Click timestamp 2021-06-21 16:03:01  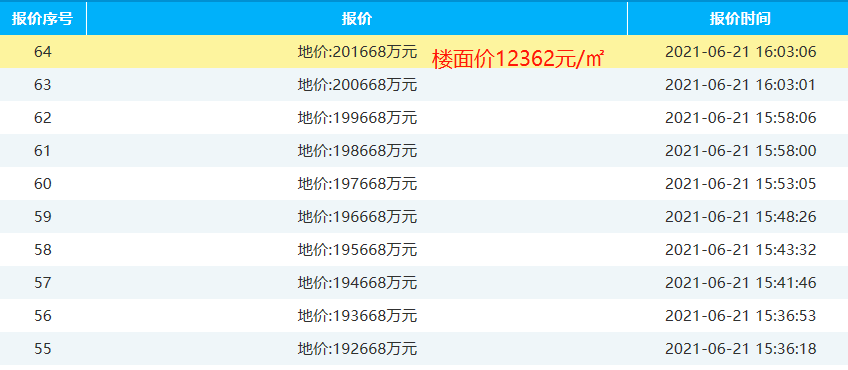point(740,85)
